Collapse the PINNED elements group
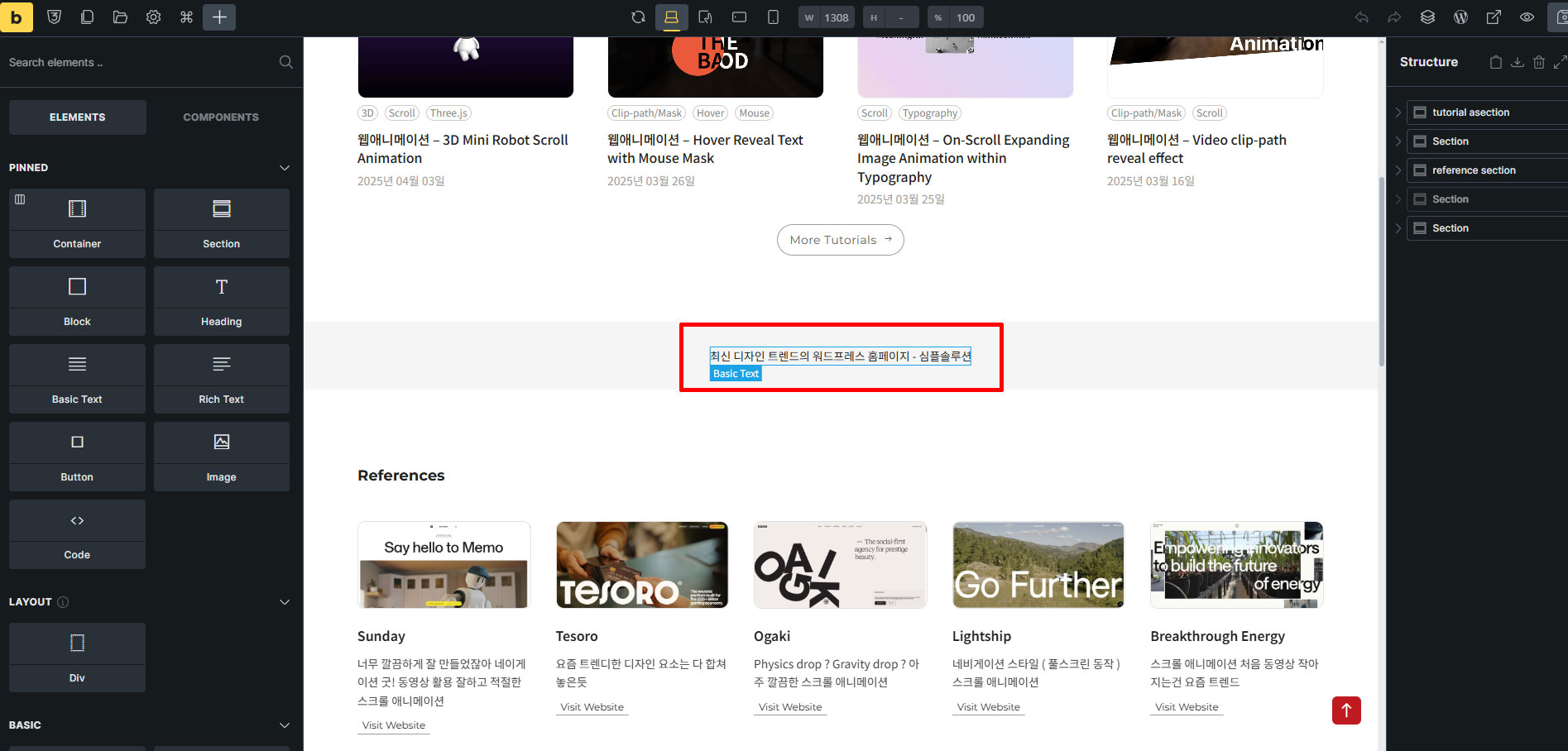Image resolution: width=1568 pixels, height=751 pixels. (285, 168)
